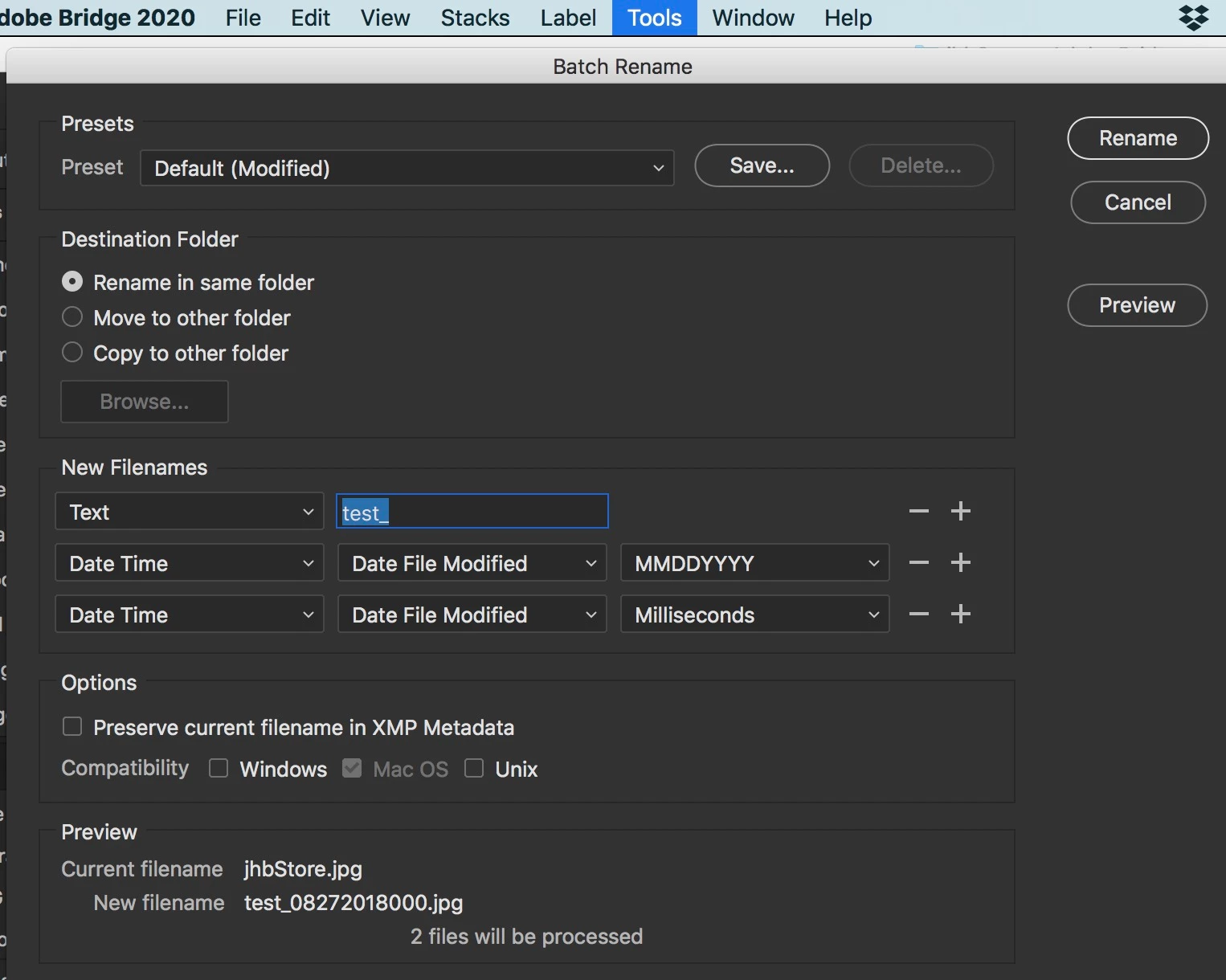Click the current filename jhbStore.jpg
The width and height of the screenshot is (1226, 980).
click(303, 869)
